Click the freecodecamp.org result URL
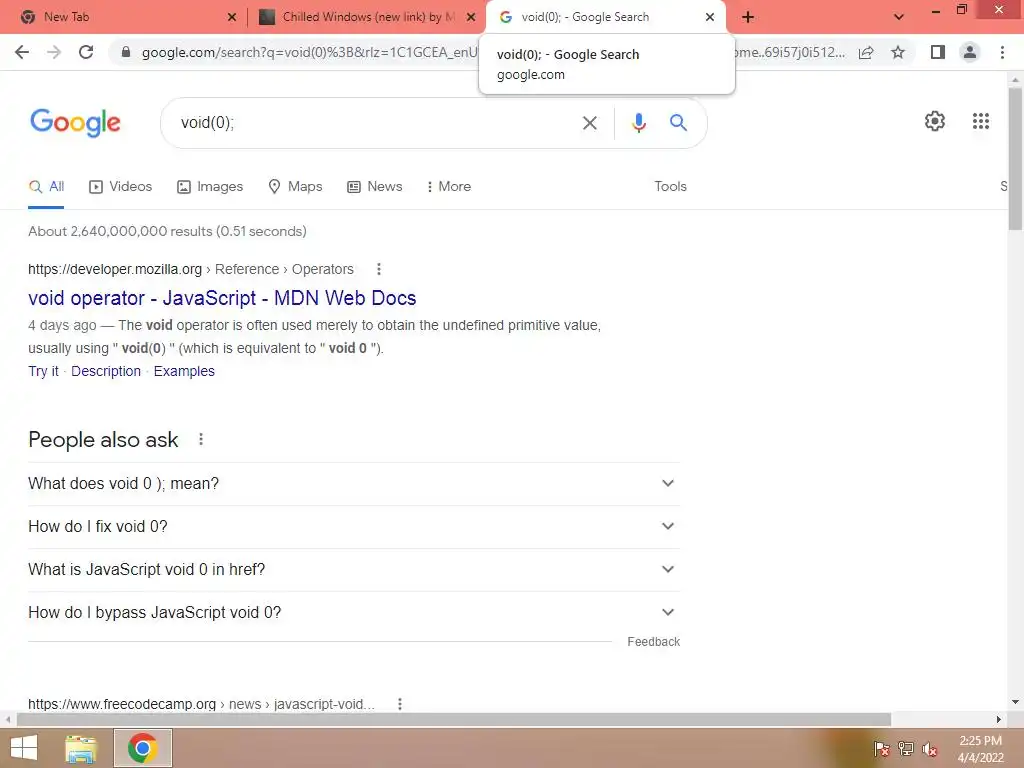Screen dimensions: 1024x768 pyautogui.click(x=201, y=704)
